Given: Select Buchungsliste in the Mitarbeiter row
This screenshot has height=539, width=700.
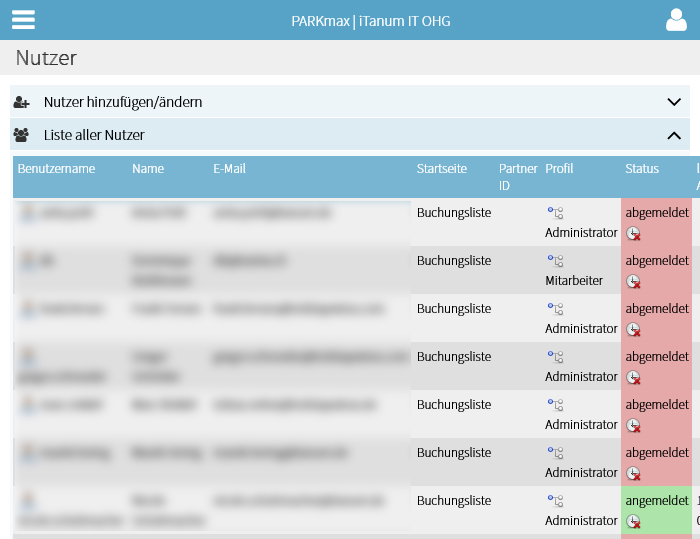Looking at the screenshot, I should click(454, 261).
